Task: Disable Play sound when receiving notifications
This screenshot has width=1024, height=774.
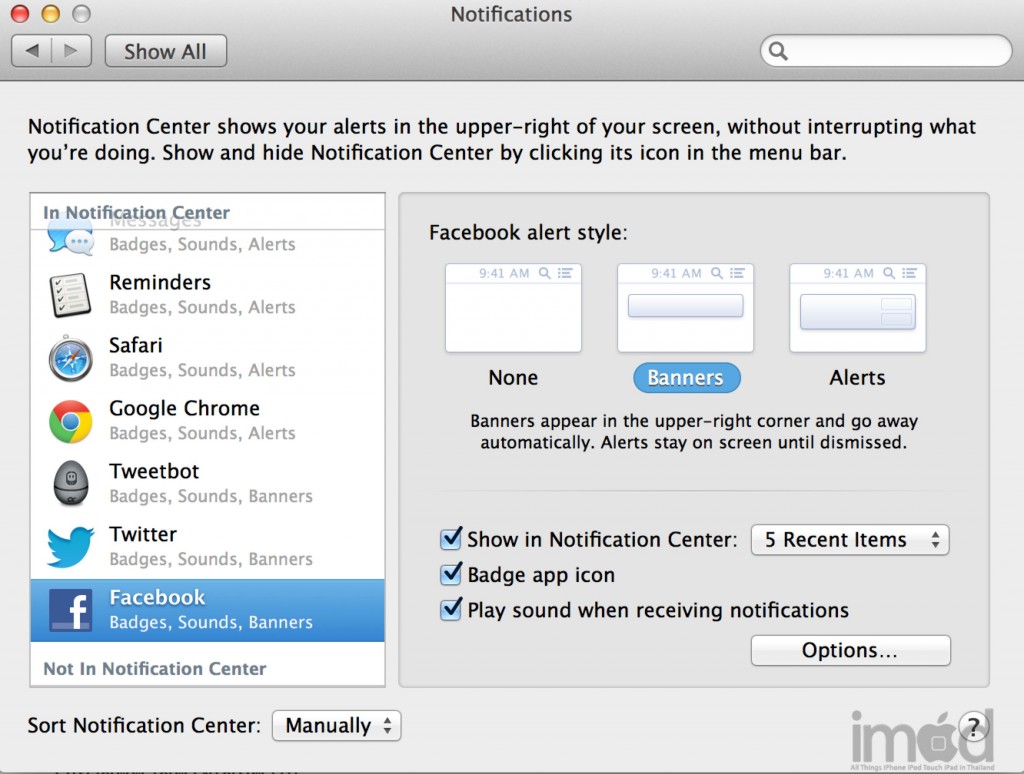Action: click(451, 610)
